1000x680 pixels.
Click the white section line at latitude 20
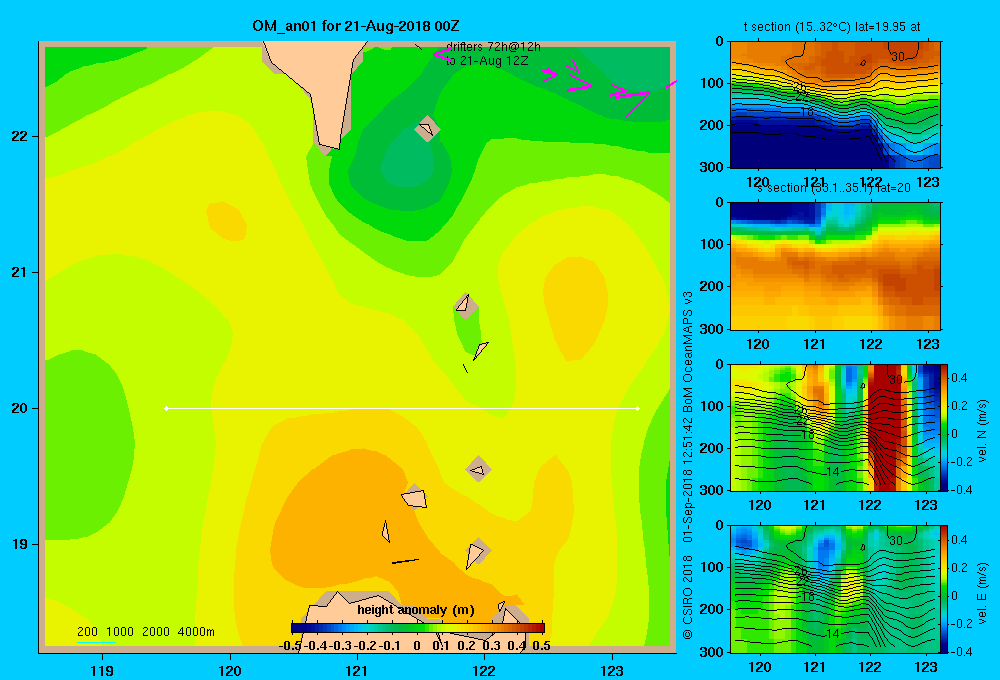[402, 408]
